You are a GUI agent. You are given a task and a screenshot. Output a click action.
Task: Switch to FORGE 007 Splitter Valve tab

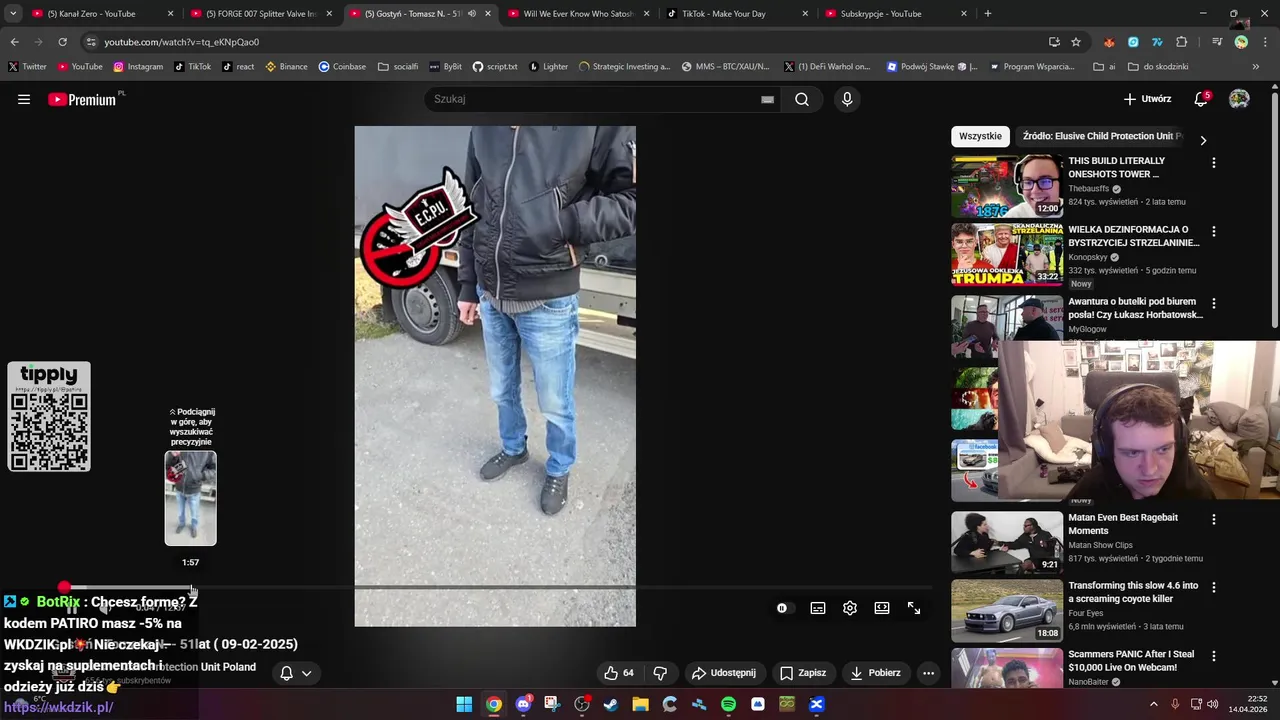coord(260,14)
